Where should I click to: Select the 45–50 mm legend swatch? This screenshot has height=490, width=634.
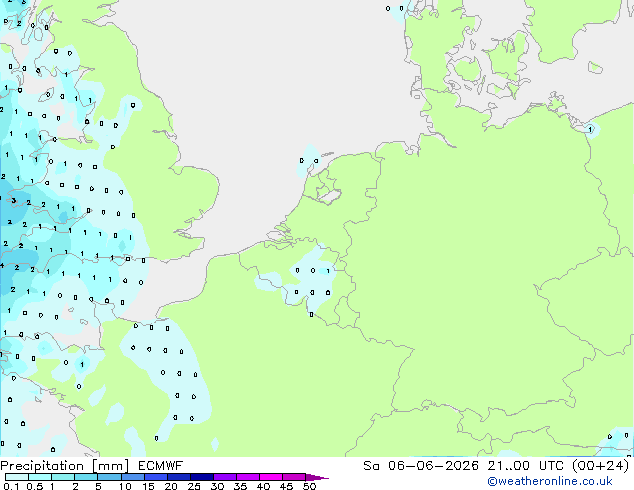coord(294,477)
